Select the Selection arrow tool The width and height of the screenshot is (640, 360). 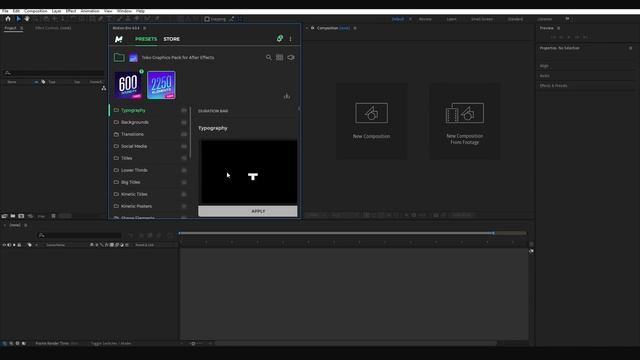(18, 19)
